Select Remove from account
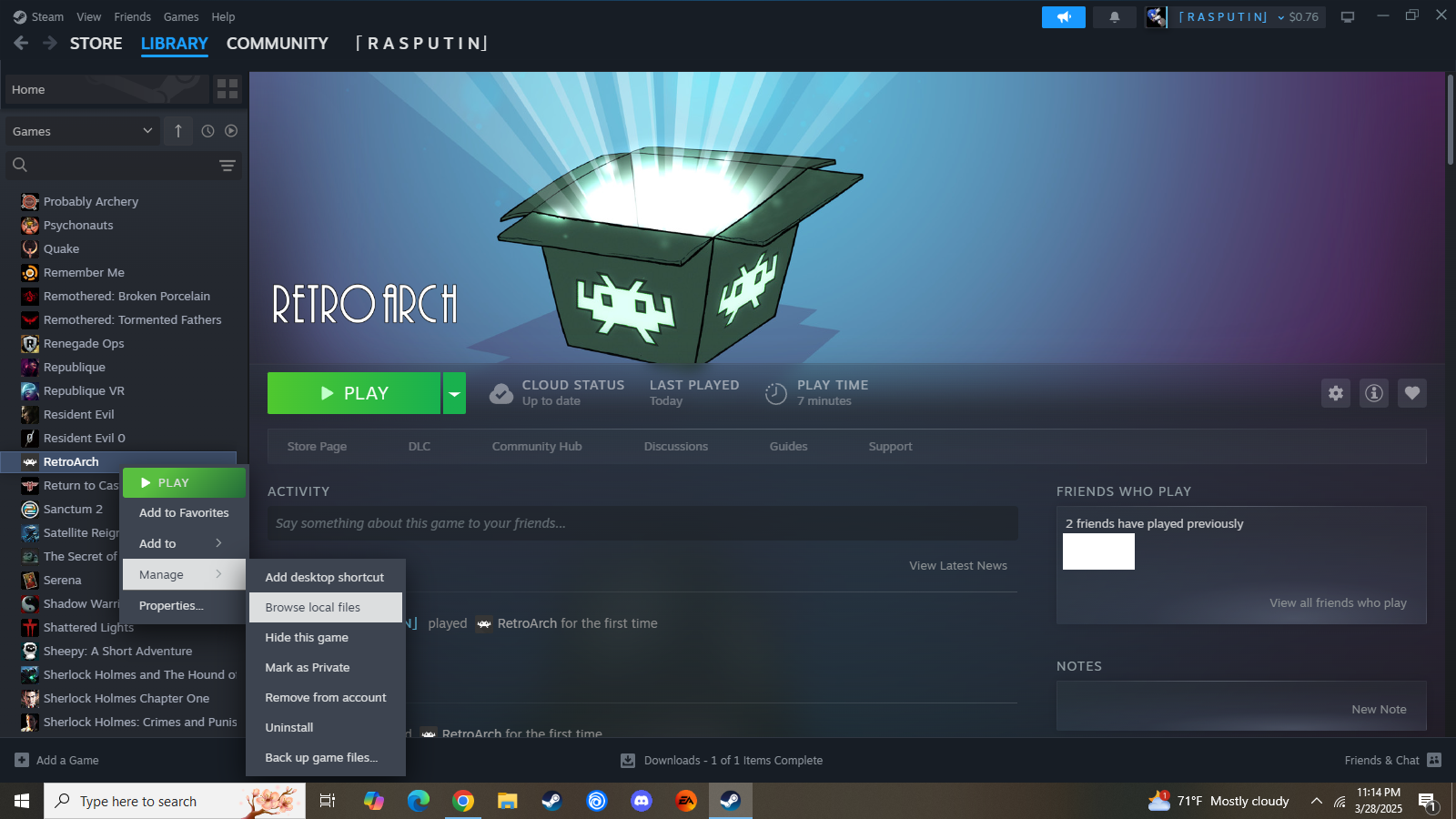This screenshot has width=1456, height=819. (326, 697)
